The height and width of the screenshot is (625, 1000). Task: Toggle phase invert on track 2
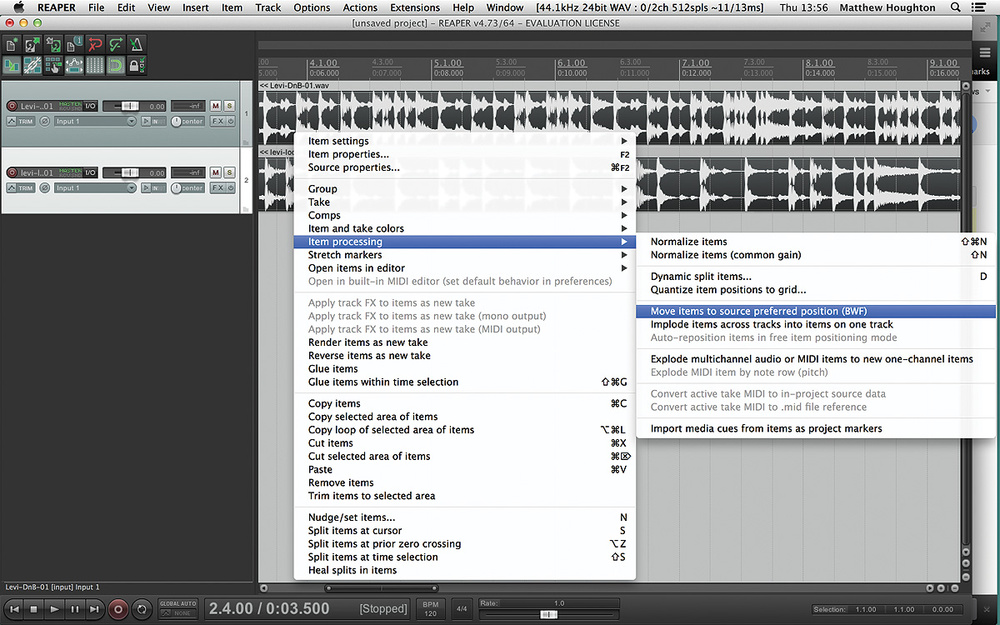click(x=45, y=188)
